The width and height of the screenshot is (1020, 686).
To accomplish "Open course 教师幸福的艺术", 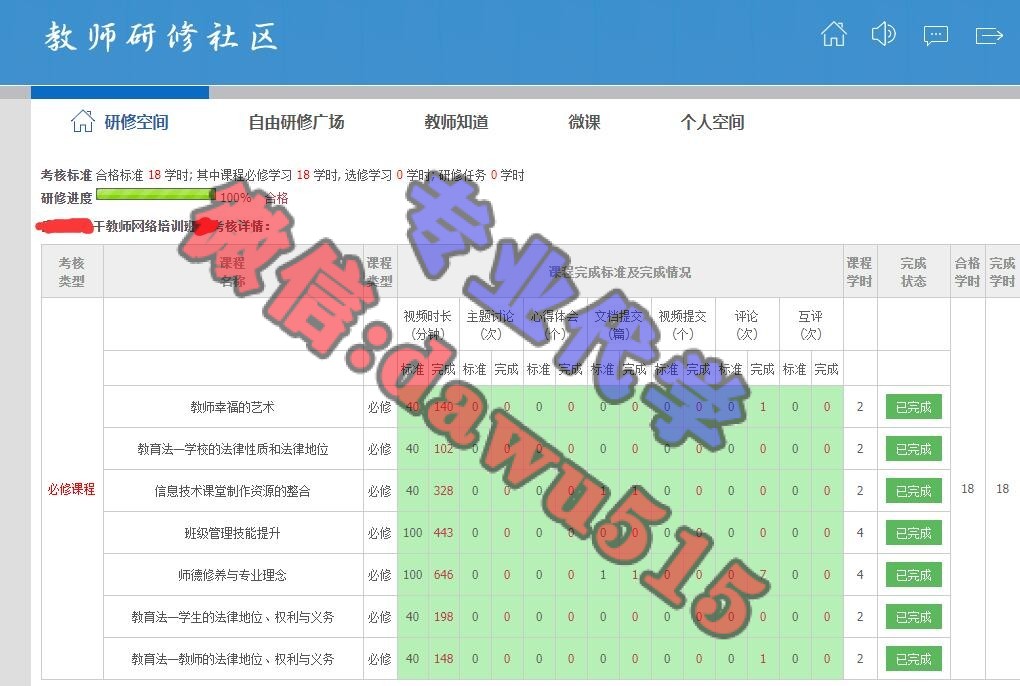I will tap(232, 407).
